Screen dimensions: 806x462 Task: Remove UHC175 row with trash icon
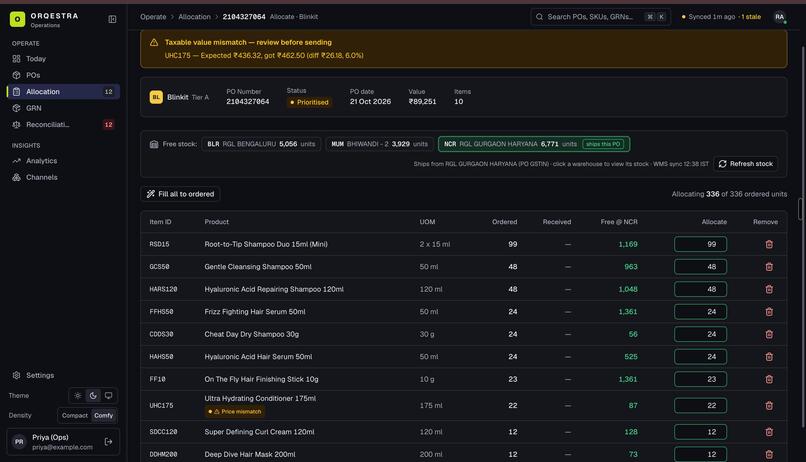(x=769, y=405)
